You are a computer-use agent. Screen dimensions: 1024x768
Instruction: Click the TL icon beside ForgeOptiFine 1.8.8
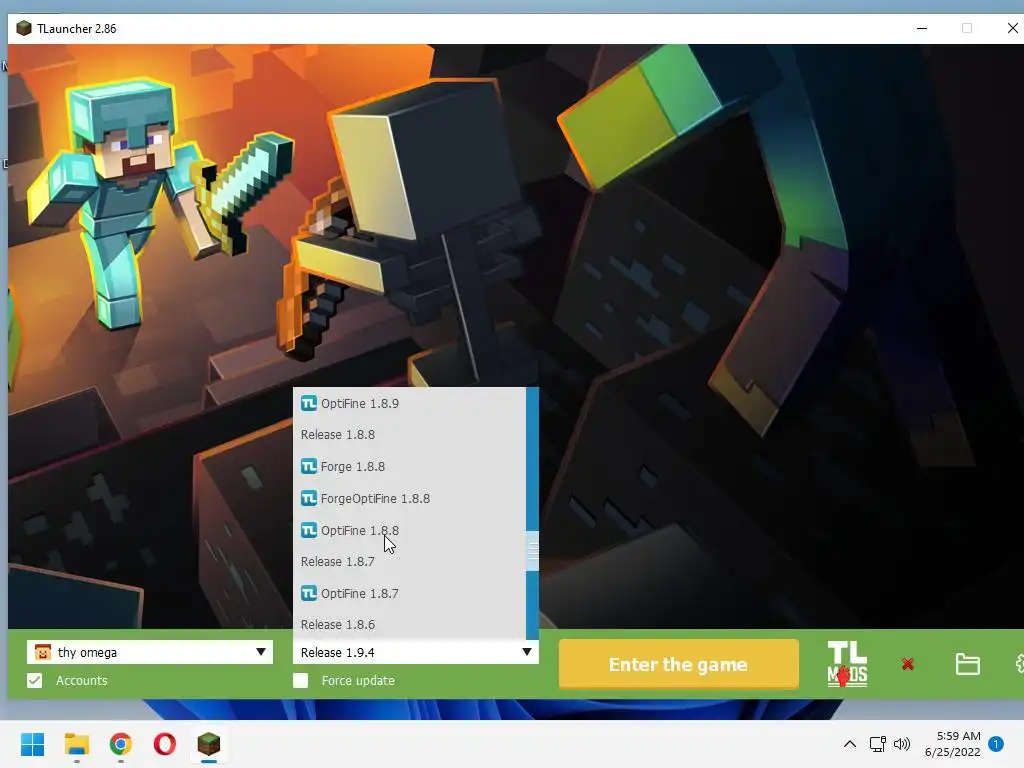pyautogui.click(x=309, y=498)
